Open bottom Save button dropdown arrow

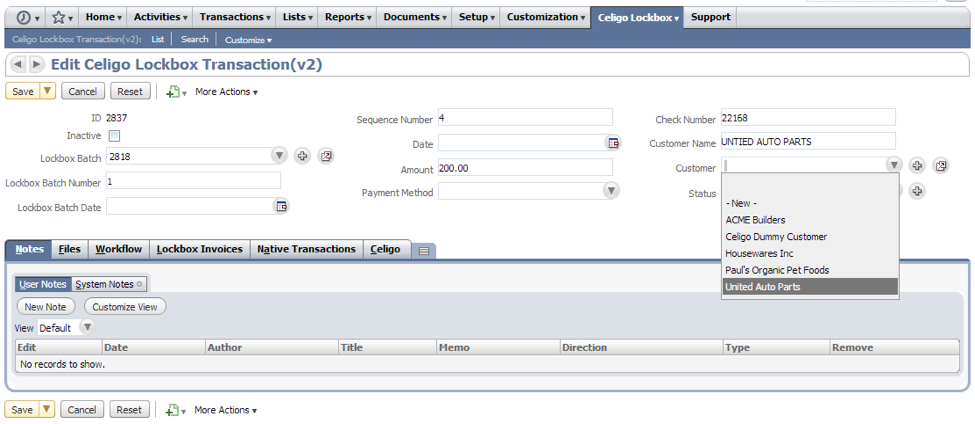click(x=47, y=409)
